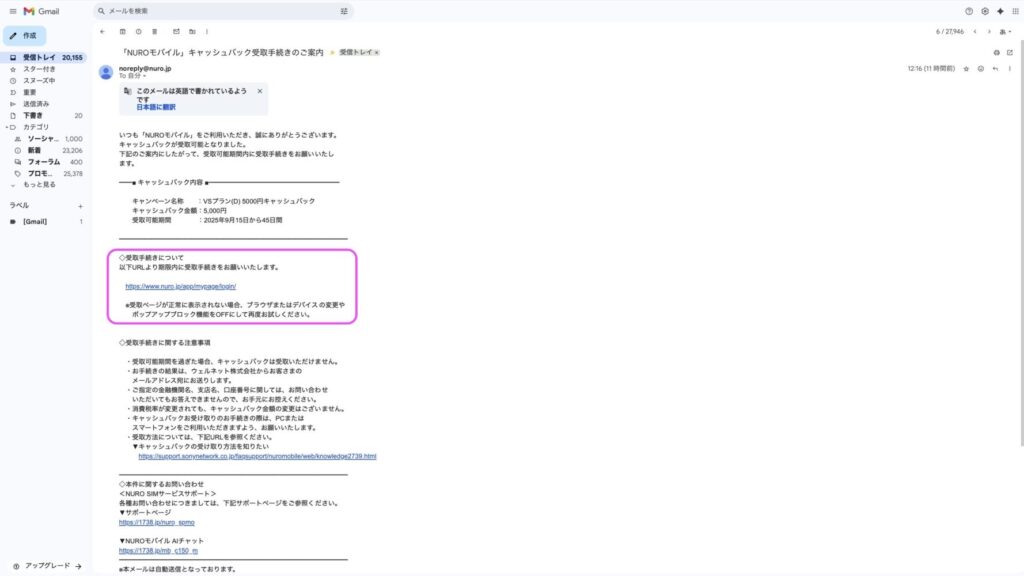Toggle the importance marker beside the subject
Image resolution: width=1024 pixels, height=576 pixels.
pos(332,51)
